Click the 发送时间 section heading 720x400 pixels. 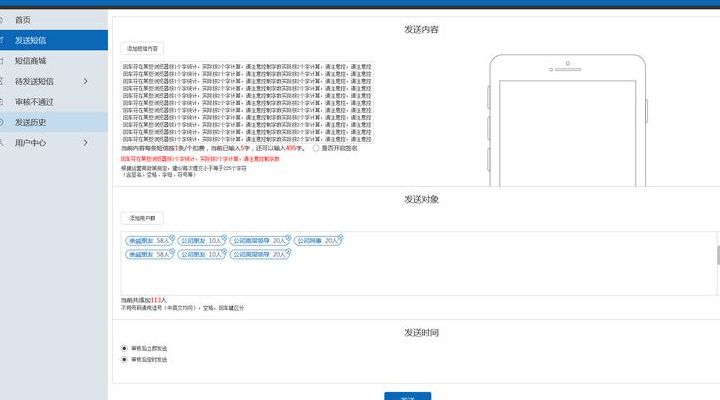pyautogui.click(x=421, y=332)
